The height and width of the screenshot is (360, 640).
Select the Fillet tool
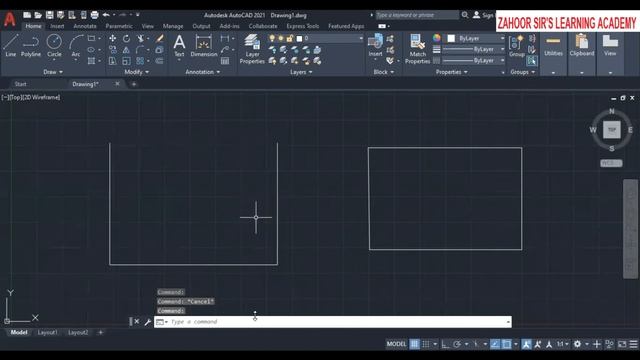(140, 50)
